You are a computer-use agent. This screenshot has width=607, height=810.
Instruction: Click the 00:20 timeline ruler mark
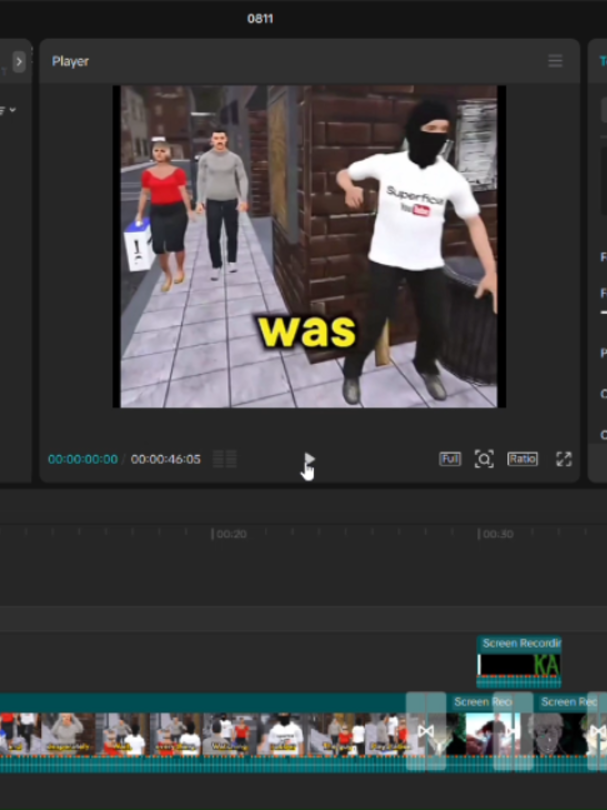click(x=229, y=534)
